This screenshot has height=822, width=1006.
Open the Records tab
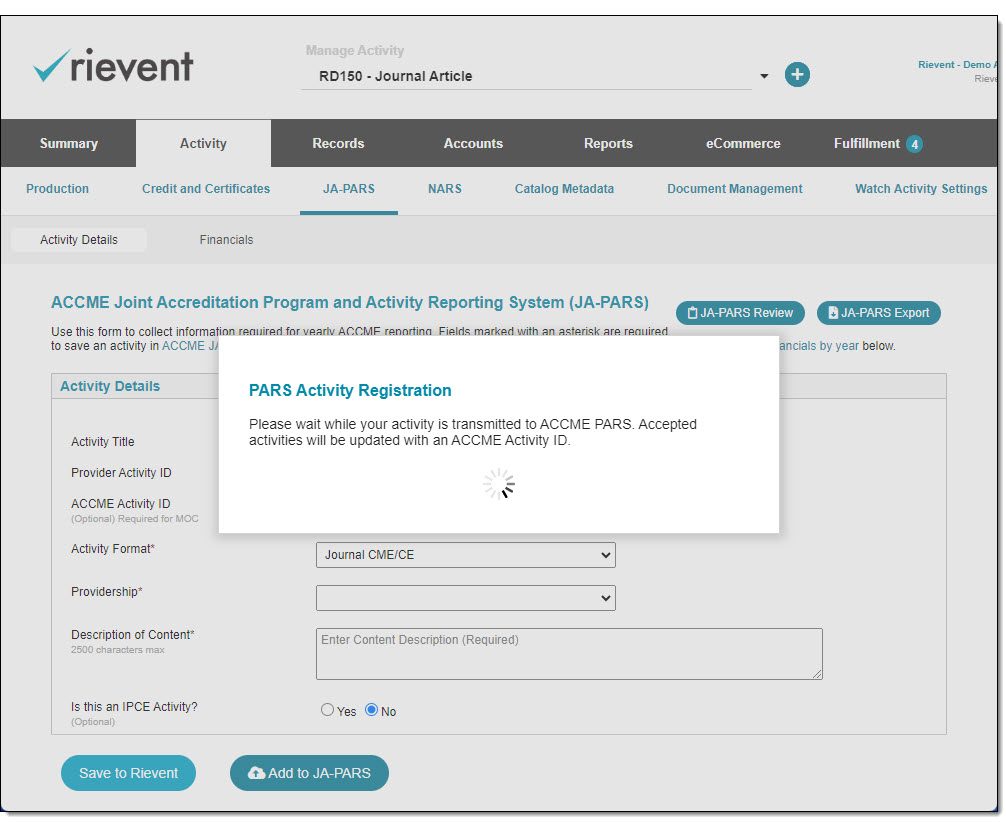[x=338, y=143]
